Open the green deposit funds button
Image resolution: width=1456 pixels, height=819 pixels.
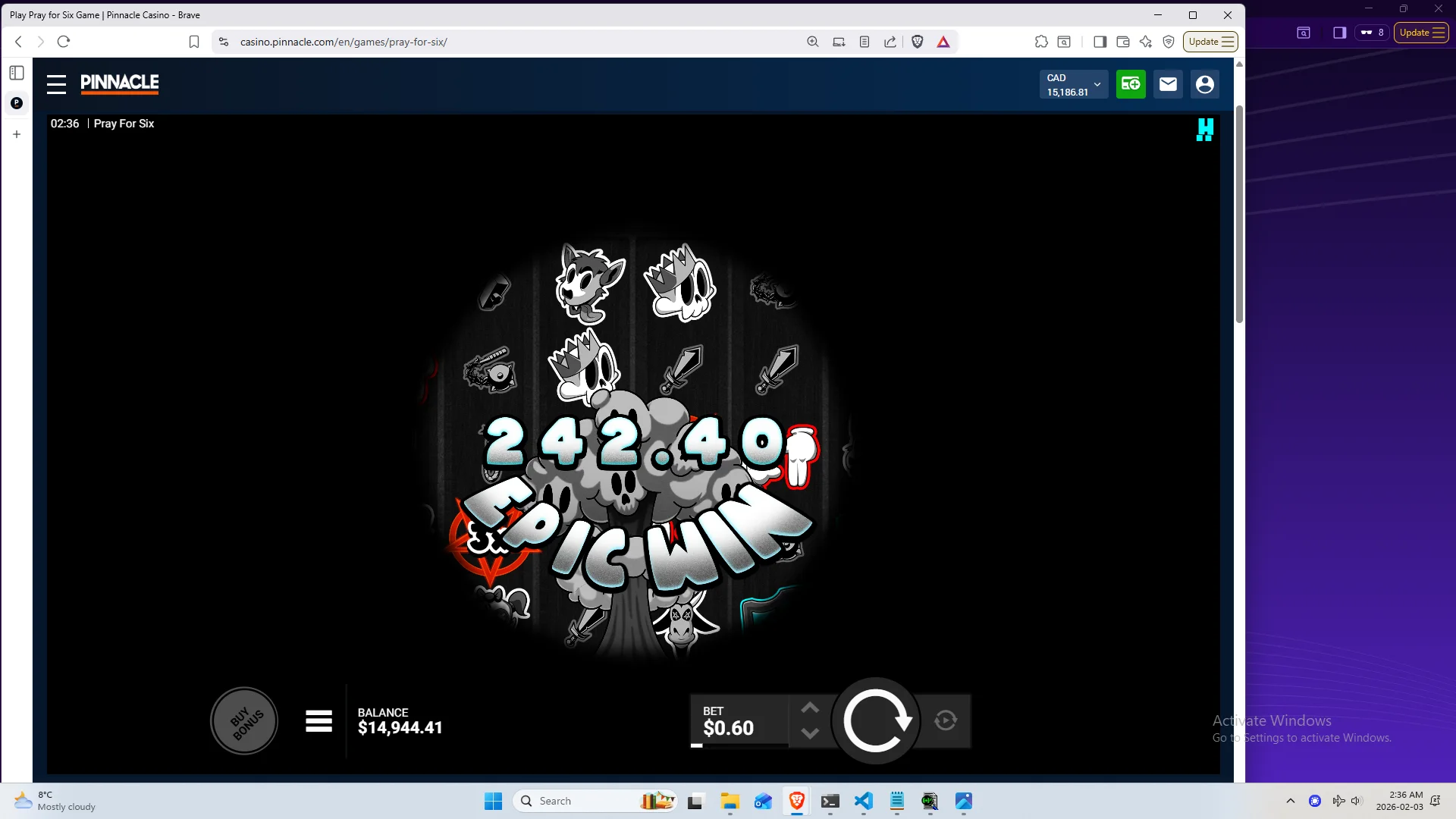pyautogui.click(x=1131, y=84)
